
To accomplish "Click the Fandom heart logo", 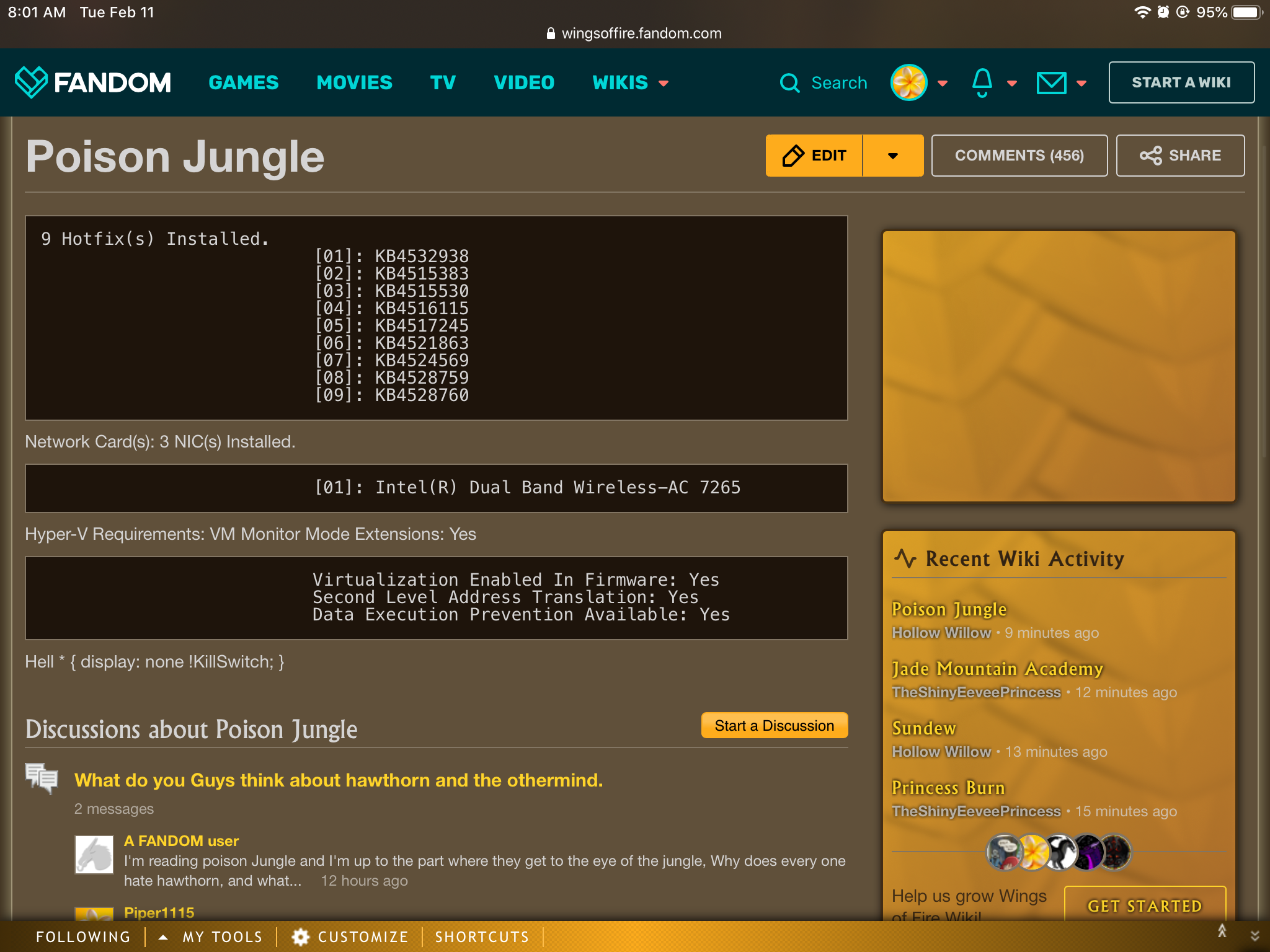I will (31, 82).
